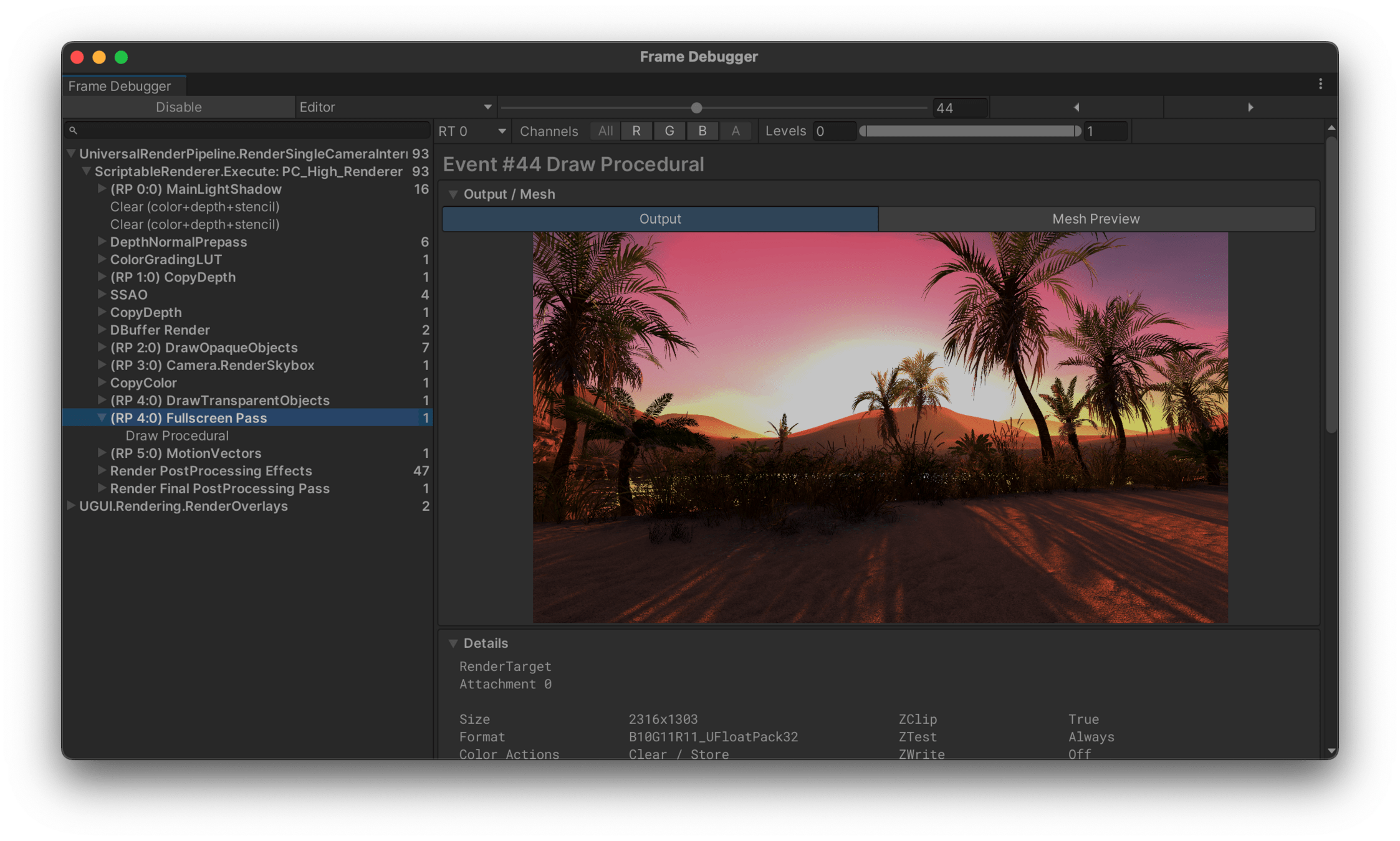Expand the SSAO tree item
This screenshot has width=1400, height=841.
[102, 294]
